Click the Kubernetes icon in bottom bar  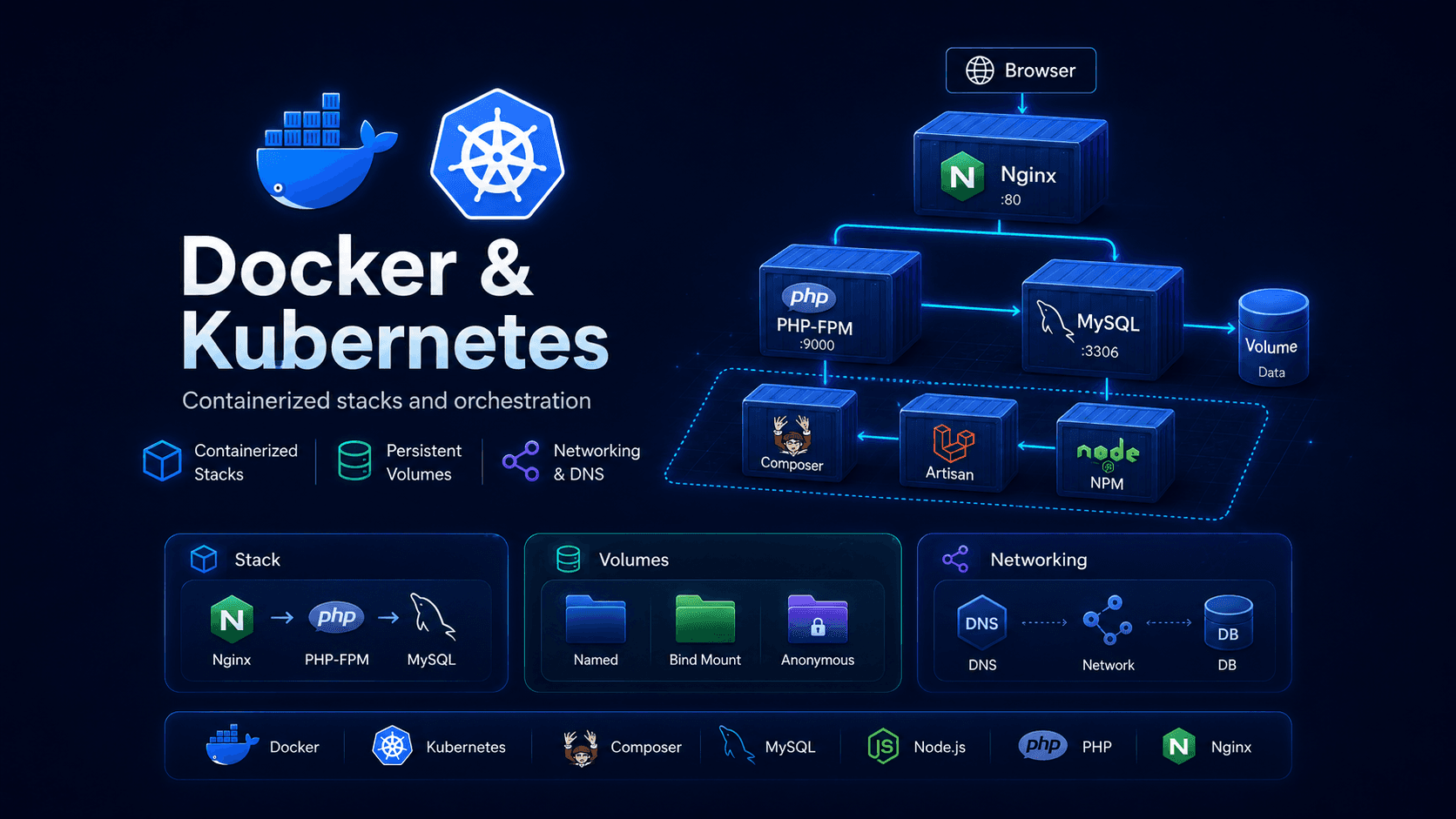point(393,746)
